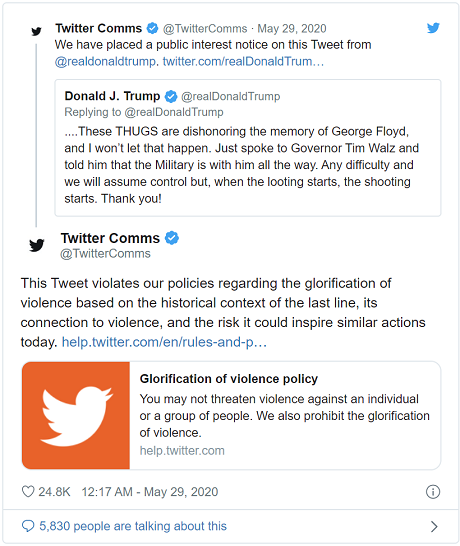Click 5,830 people are talking about this
460x546 pixels.
[133, 526]
